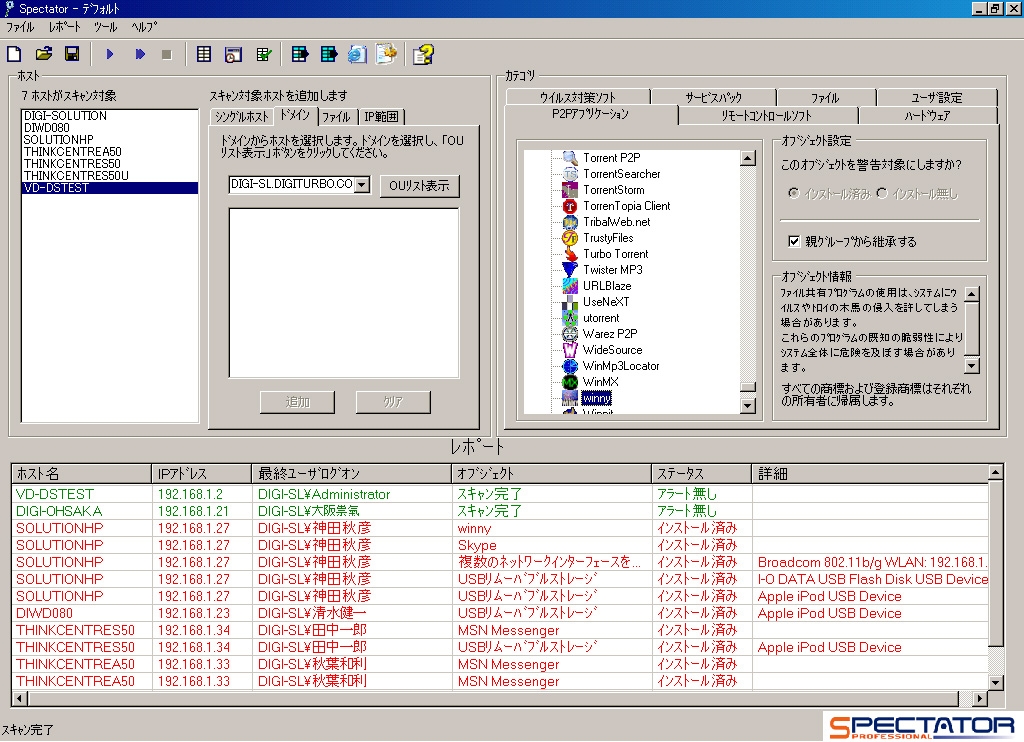Select TribalWeb.net in the P2P list
1024x742 pixels.
coord(616,222)
